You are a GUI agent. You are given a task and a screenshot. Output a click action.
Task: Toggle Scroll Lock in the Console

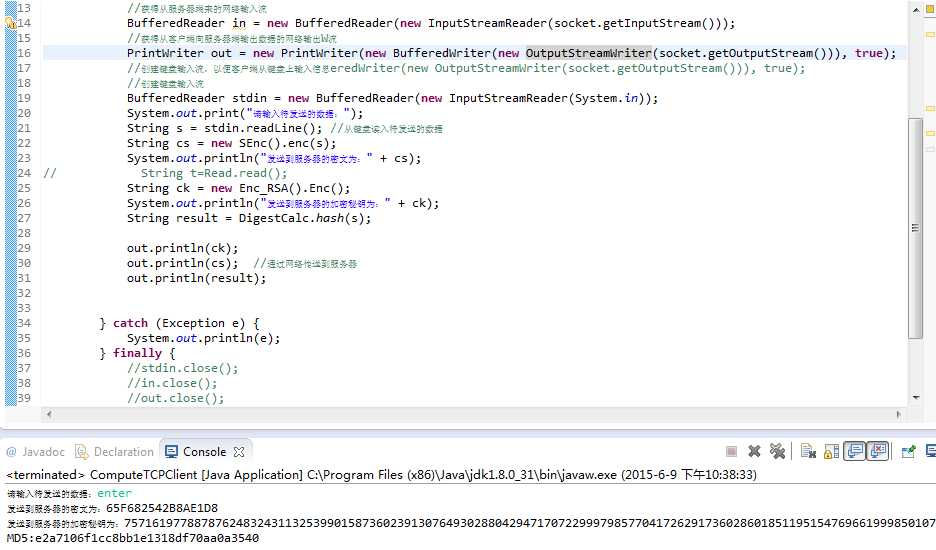[x=832, y=451]
